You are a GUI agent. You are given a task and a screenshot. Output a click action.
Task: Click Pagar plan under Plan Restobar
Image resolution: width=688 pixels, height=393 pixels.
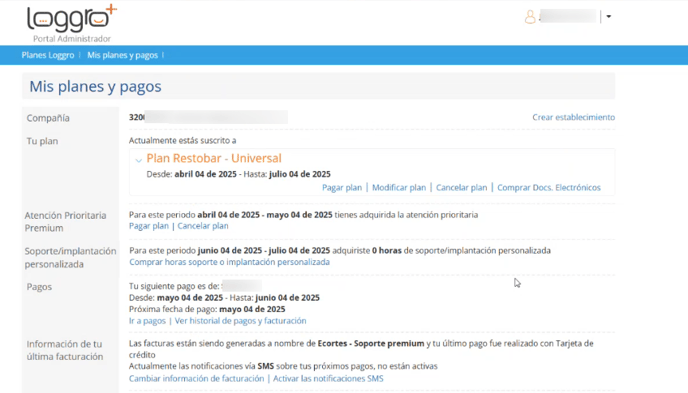(342, 188)
